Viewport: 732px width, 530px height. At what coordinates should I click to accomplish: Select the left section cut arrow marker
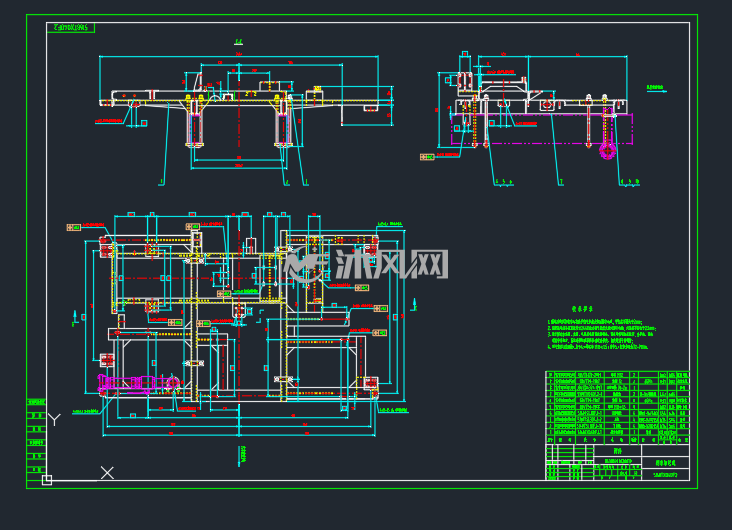coord(75,318)
